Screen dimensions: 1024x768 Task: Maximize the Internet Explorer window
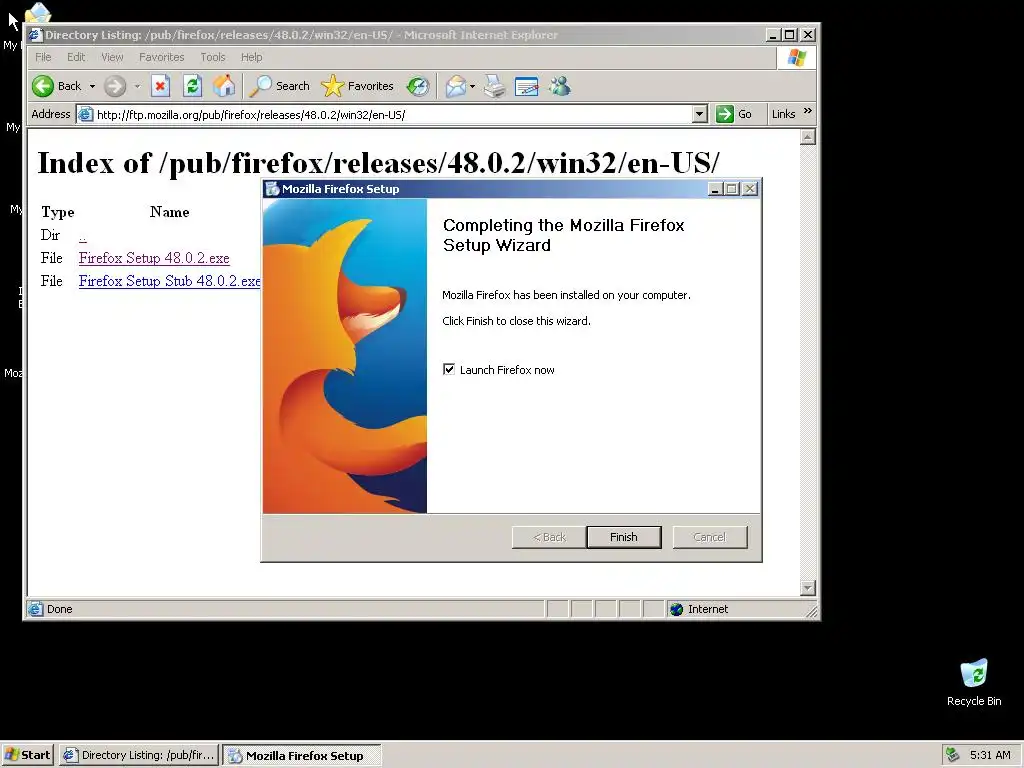(x=790, y=35)
